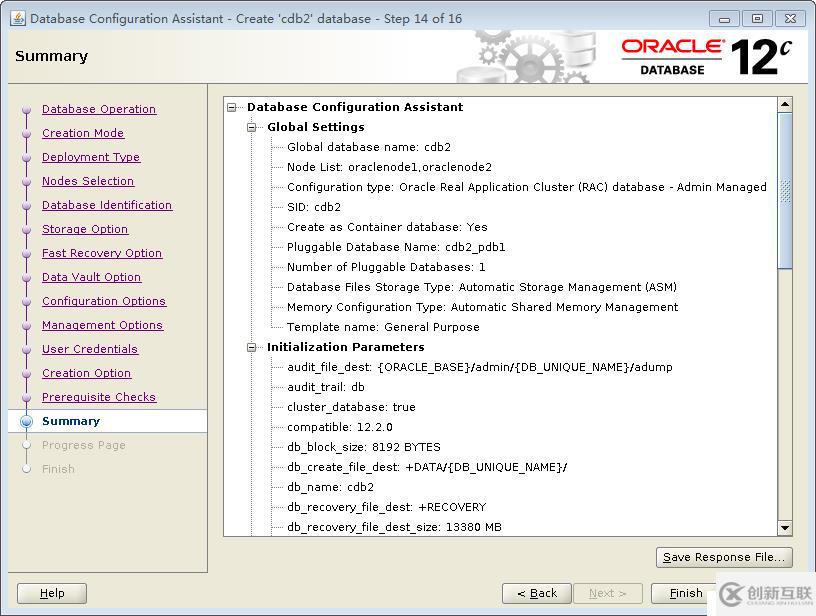Maximize the Database Configuration Assistant window

(757, 19)
